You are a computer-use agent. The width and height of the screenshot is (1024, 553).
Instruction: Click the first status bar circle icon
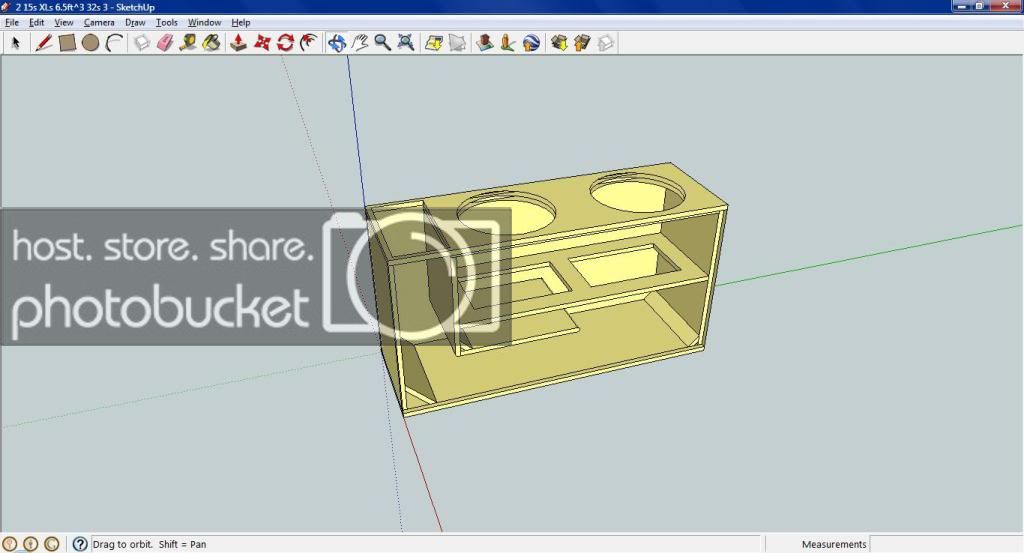pos(10,544)
